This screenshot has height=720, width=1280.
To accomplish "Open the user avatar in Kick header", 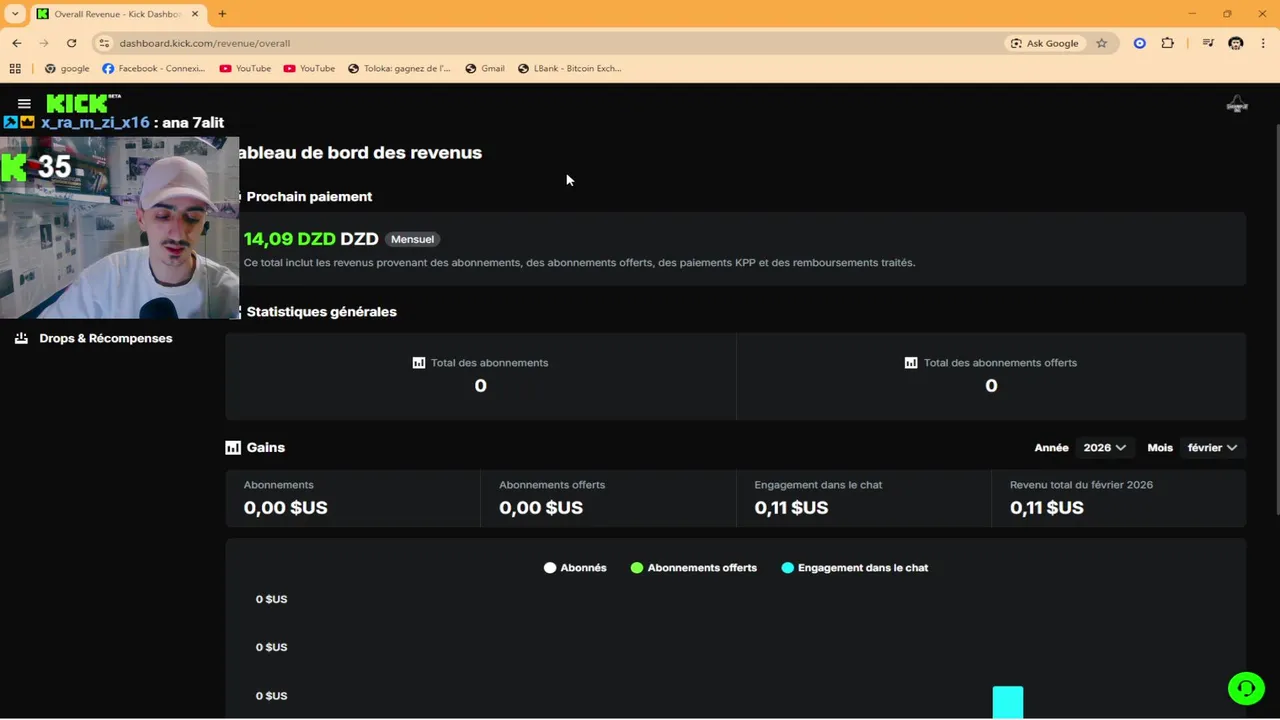I will click(1237, 104).
